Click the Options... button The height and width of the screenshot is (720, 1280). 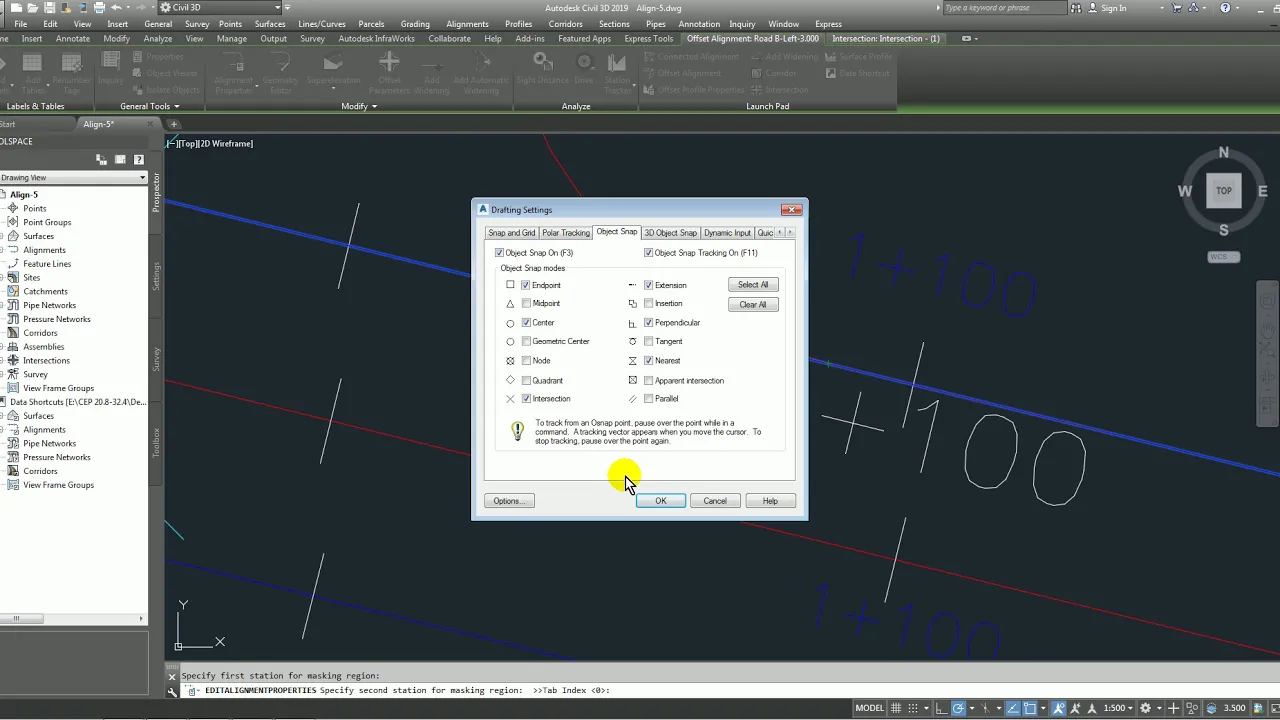click(509, 501)
